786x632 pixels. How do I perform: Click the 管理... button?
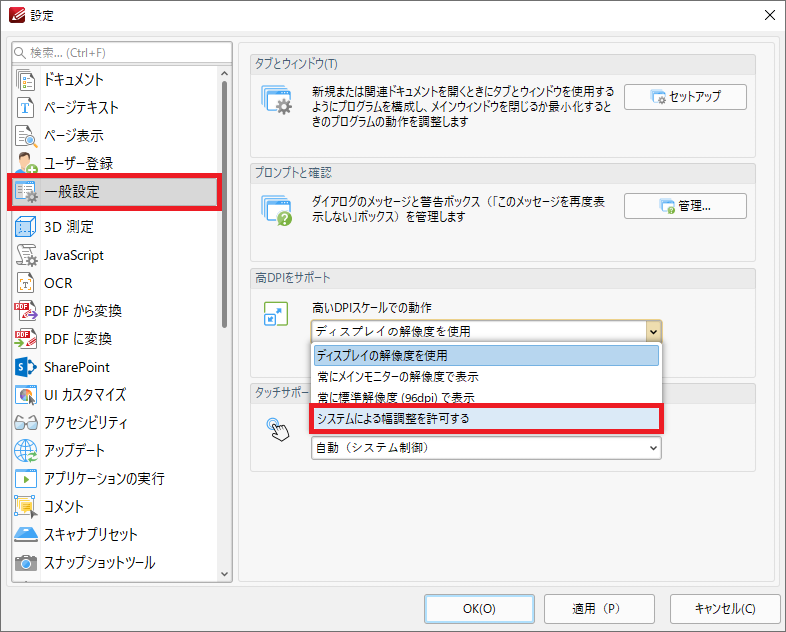pos(685,206)
